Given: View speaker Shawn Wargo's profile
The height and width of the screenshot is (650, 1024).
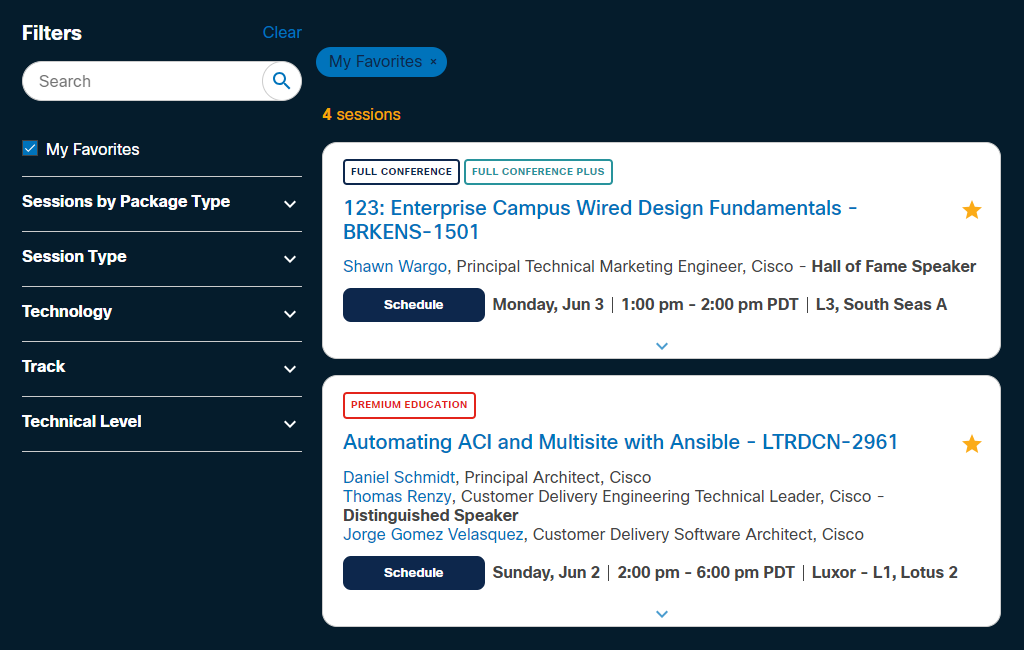Looking at the screenshot, I should tap(395, 267).
